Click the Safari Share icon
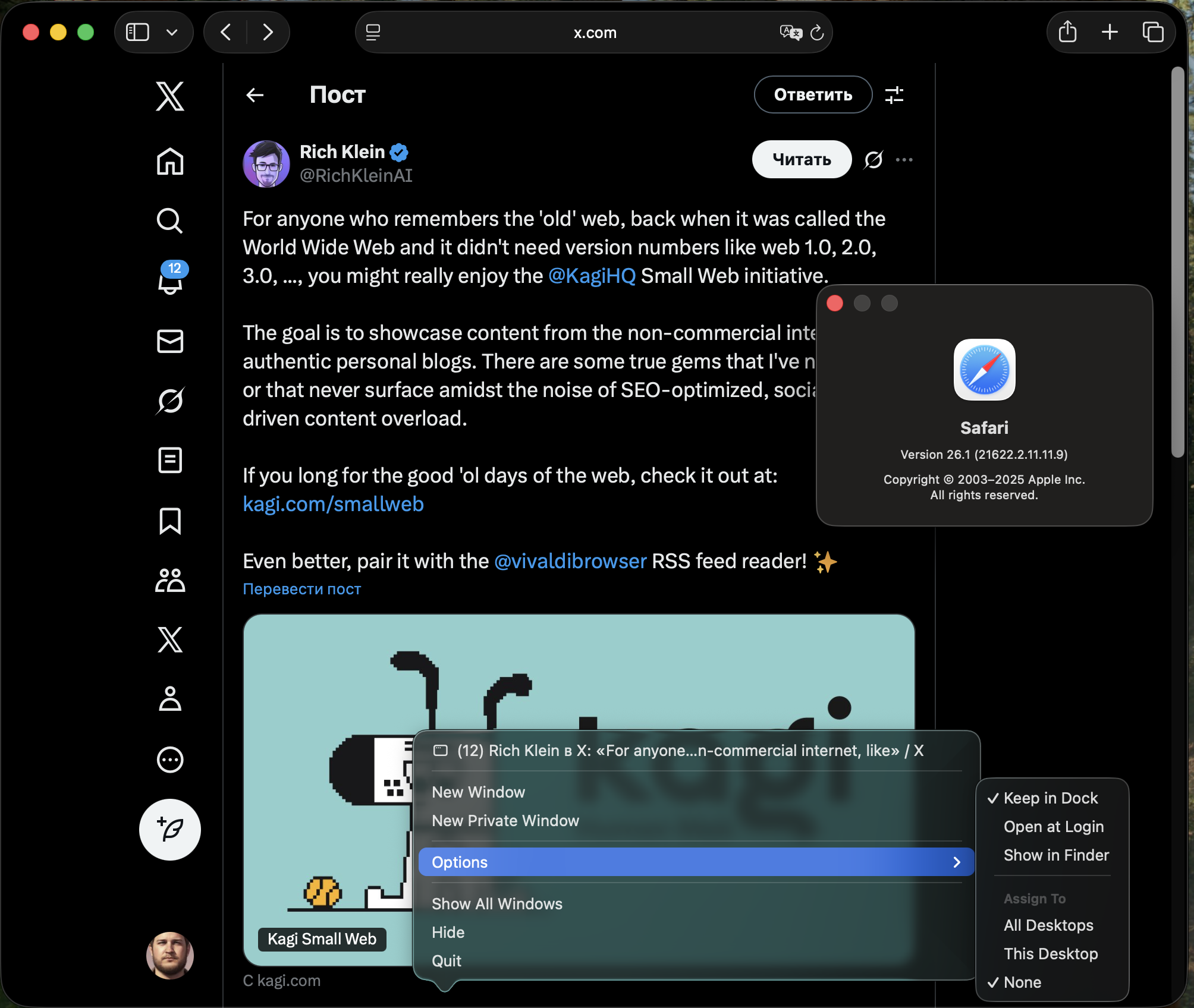This screenshot has height=1008, width=1194. (1067, 32)
